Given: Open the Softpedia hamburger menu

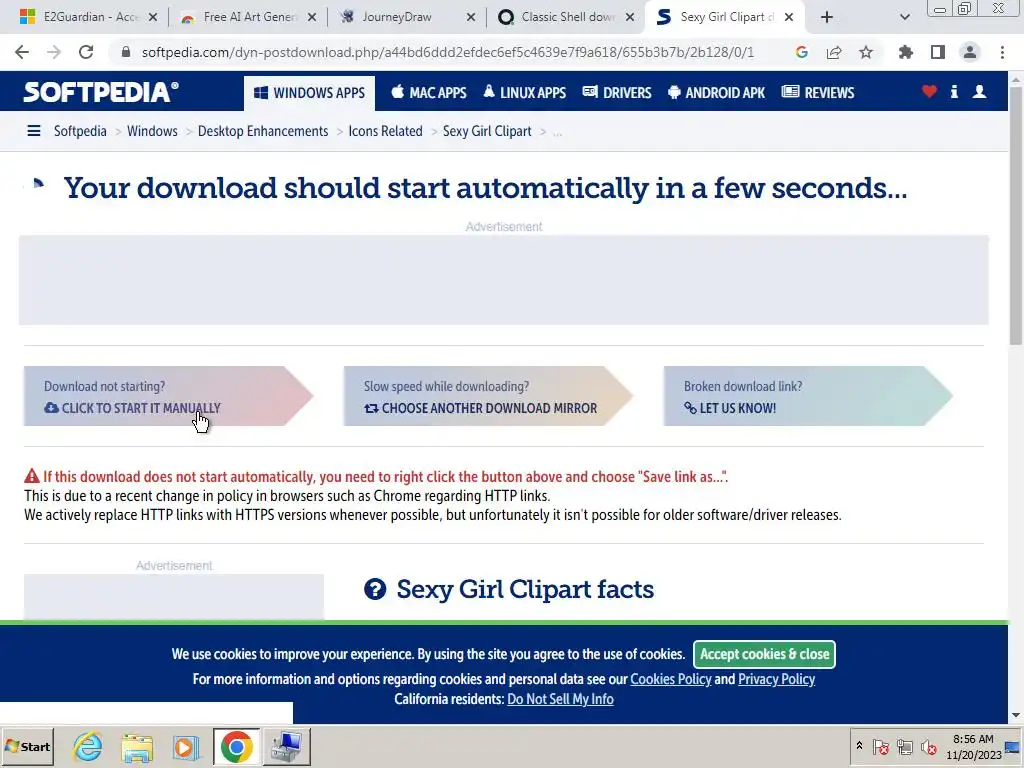Looking at the screenshot, I should 34,131.
